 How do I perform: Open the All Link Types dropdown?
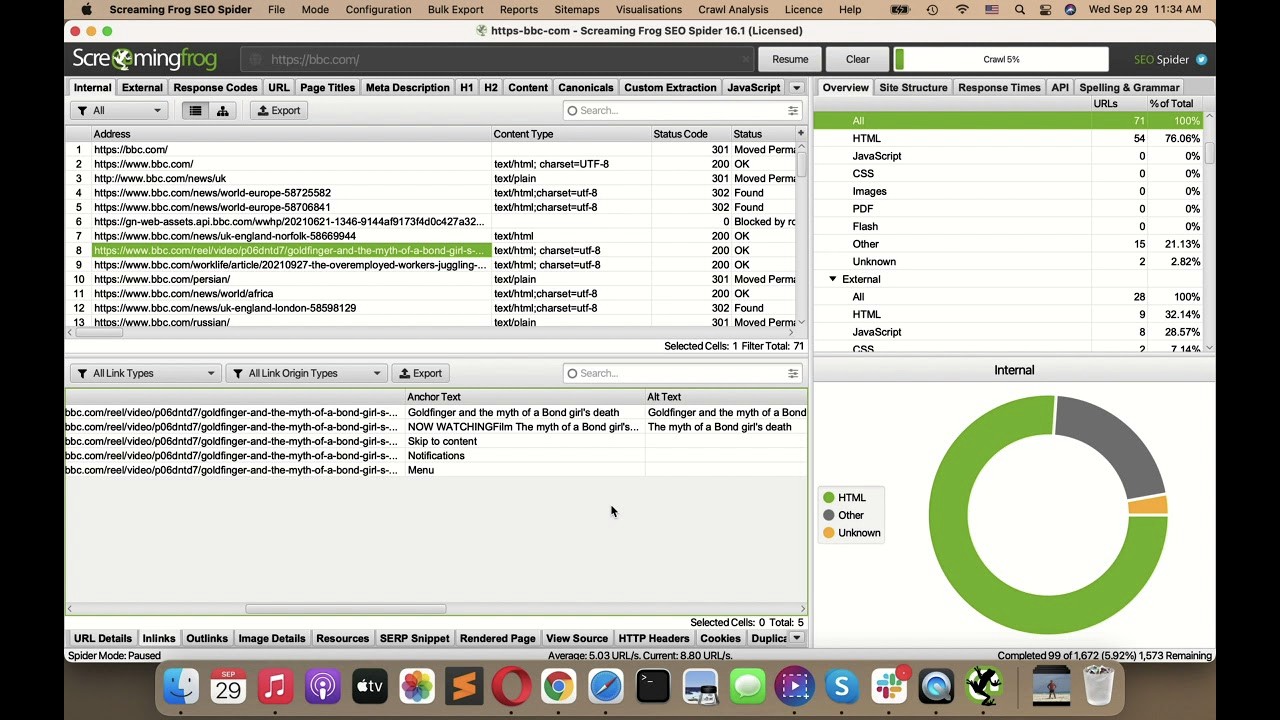coord(145,373)
